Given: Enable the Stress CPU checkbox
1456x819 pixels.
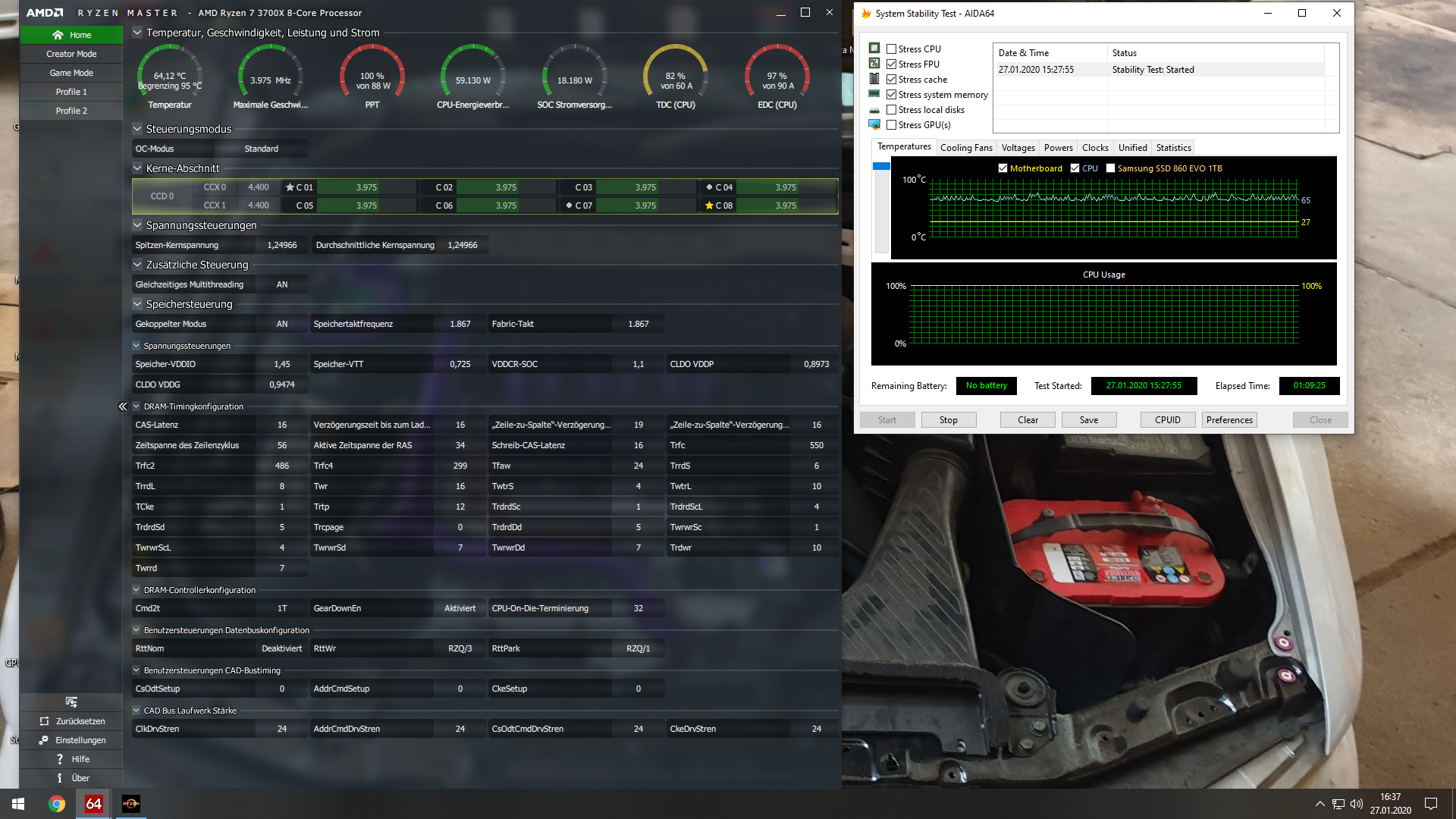Looking at the screenshot, I should click(892, 49).
